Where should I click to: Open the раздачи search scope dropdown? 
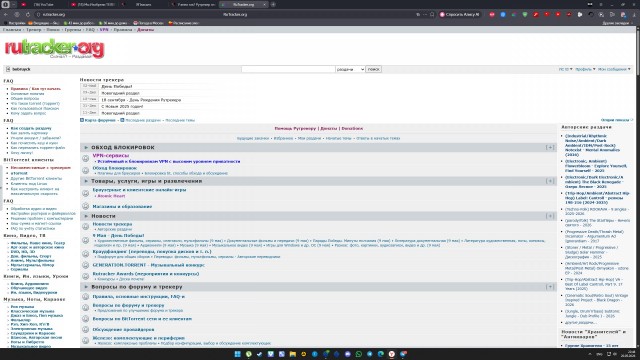click(350, 69)
